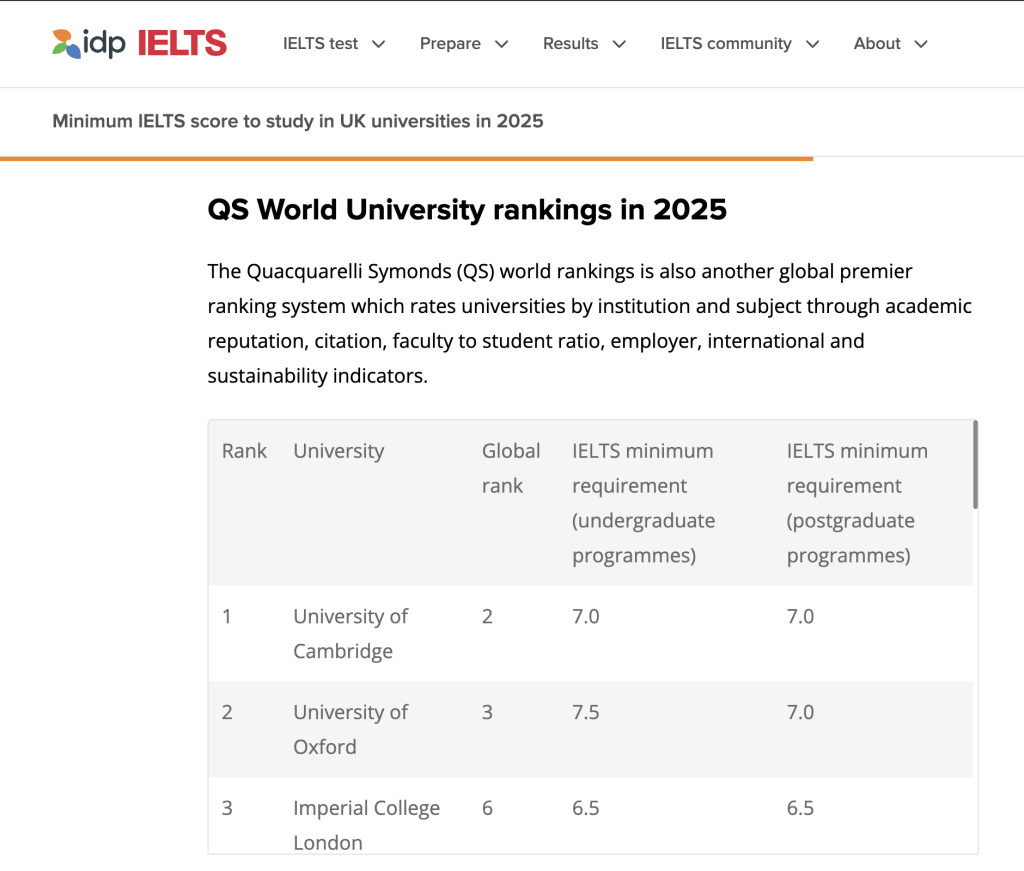Open the IELTS community menu
Screen dimensions: 1024x871
pyautogui.click(x=725, y=44)
